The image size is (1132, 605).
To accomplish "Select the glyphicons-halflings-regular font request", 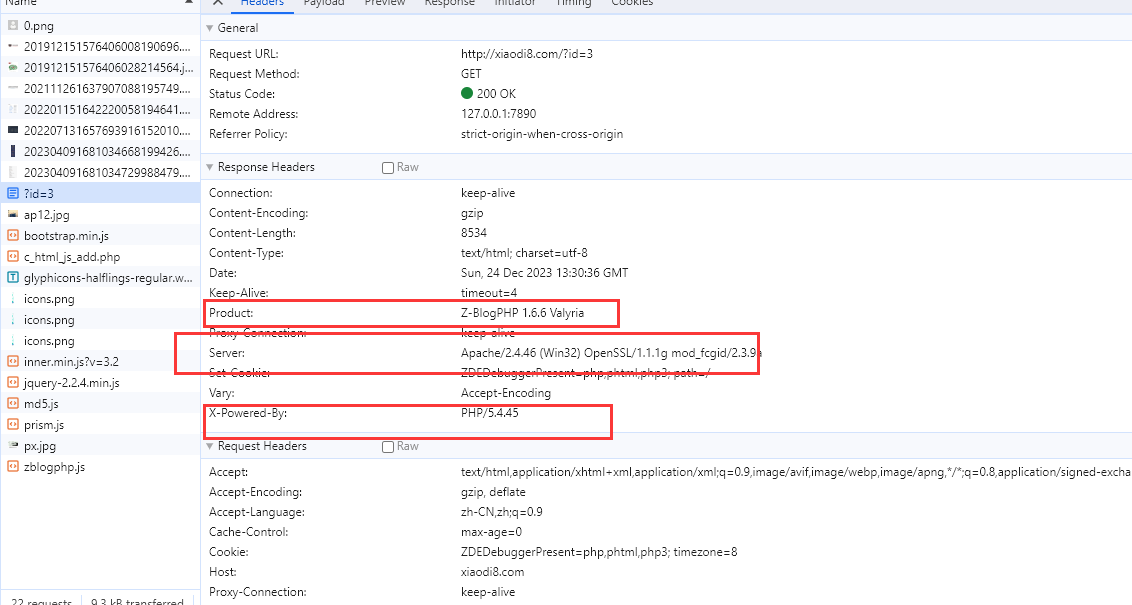I will tap(100, 277).
